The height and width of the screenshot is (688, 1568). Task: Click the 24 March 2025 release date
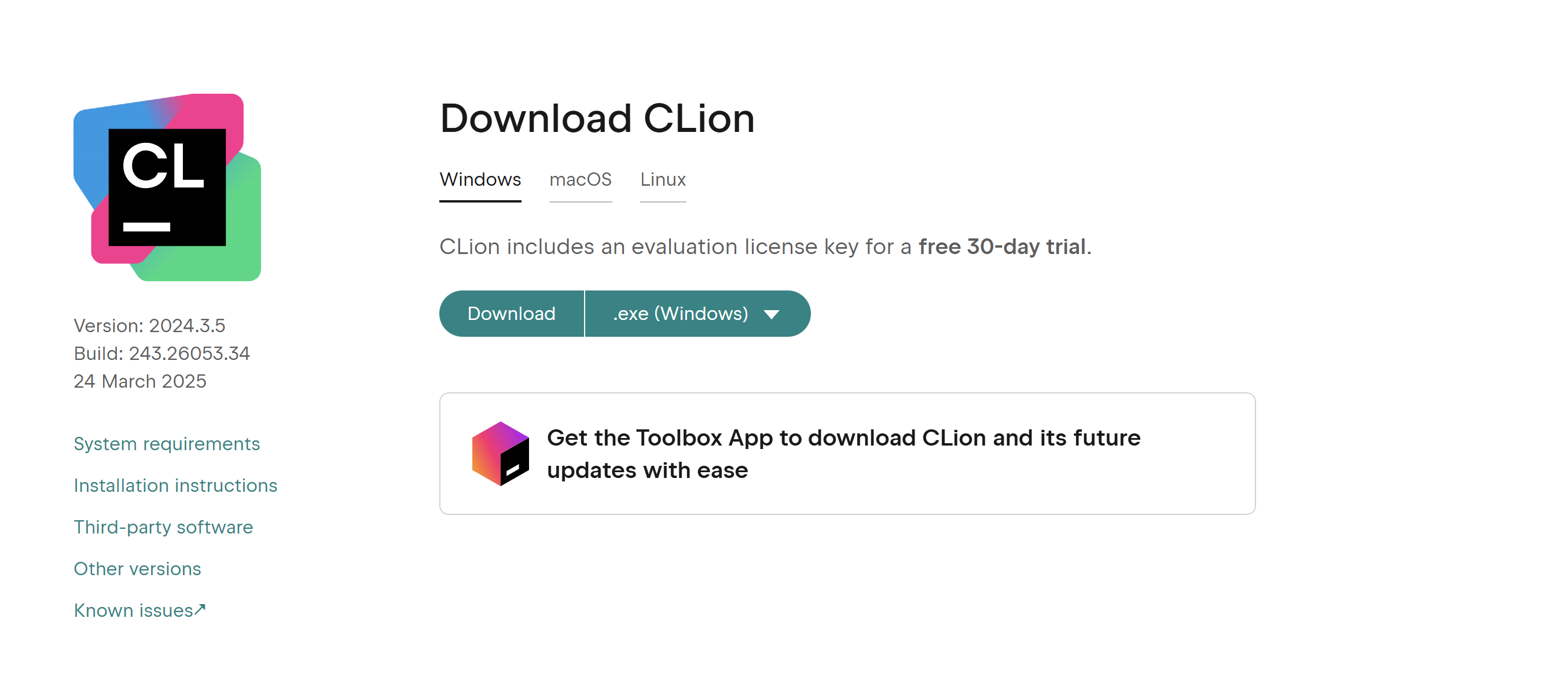click(140, 381)
